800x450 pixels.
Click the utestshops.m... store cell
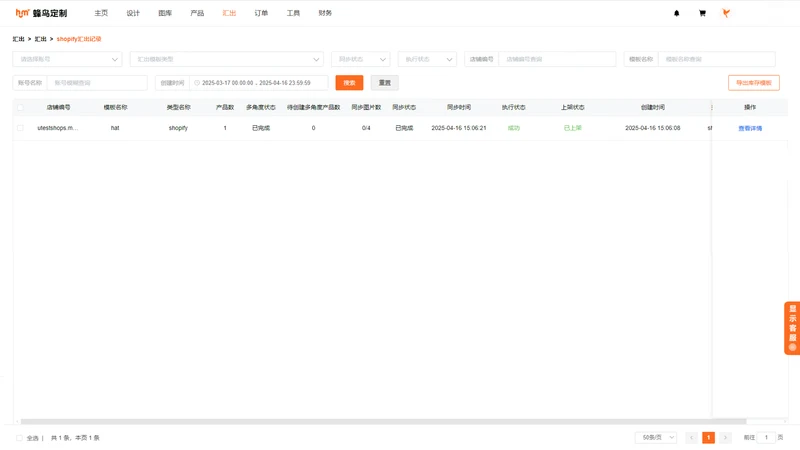(58, 128)
